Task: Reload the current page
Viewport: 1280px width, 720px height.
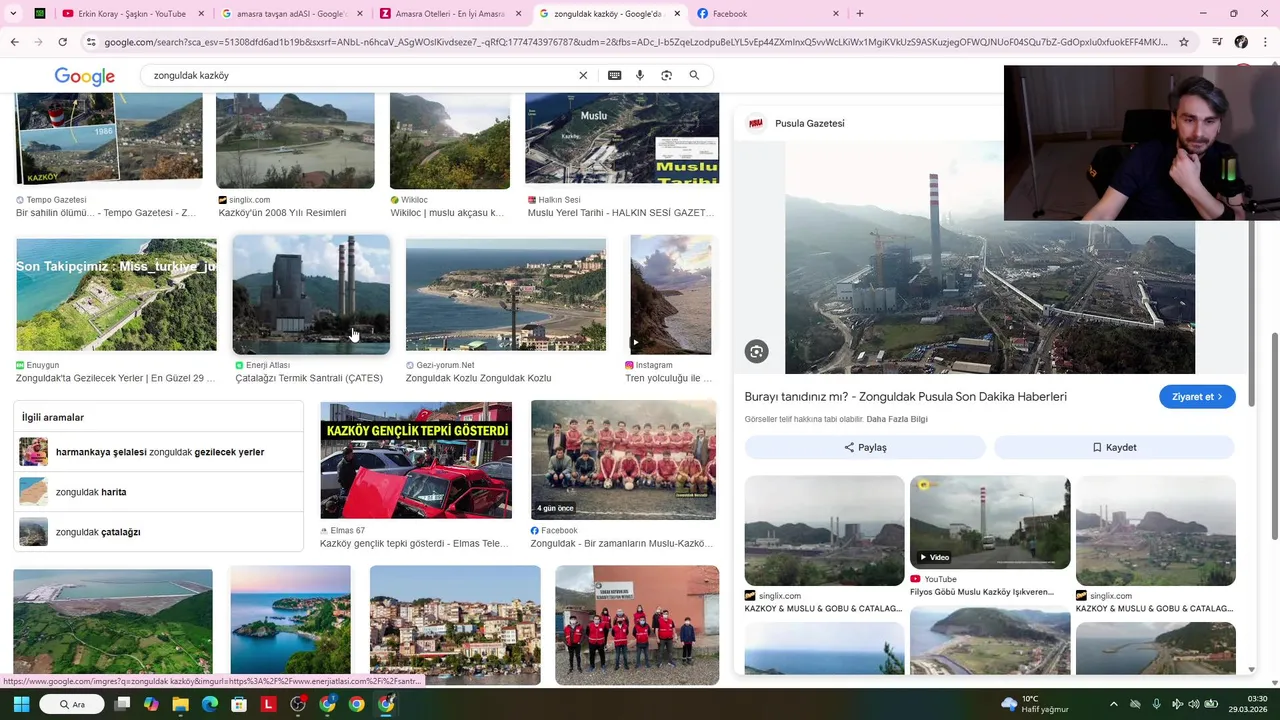Action: [x=62, y=42]
